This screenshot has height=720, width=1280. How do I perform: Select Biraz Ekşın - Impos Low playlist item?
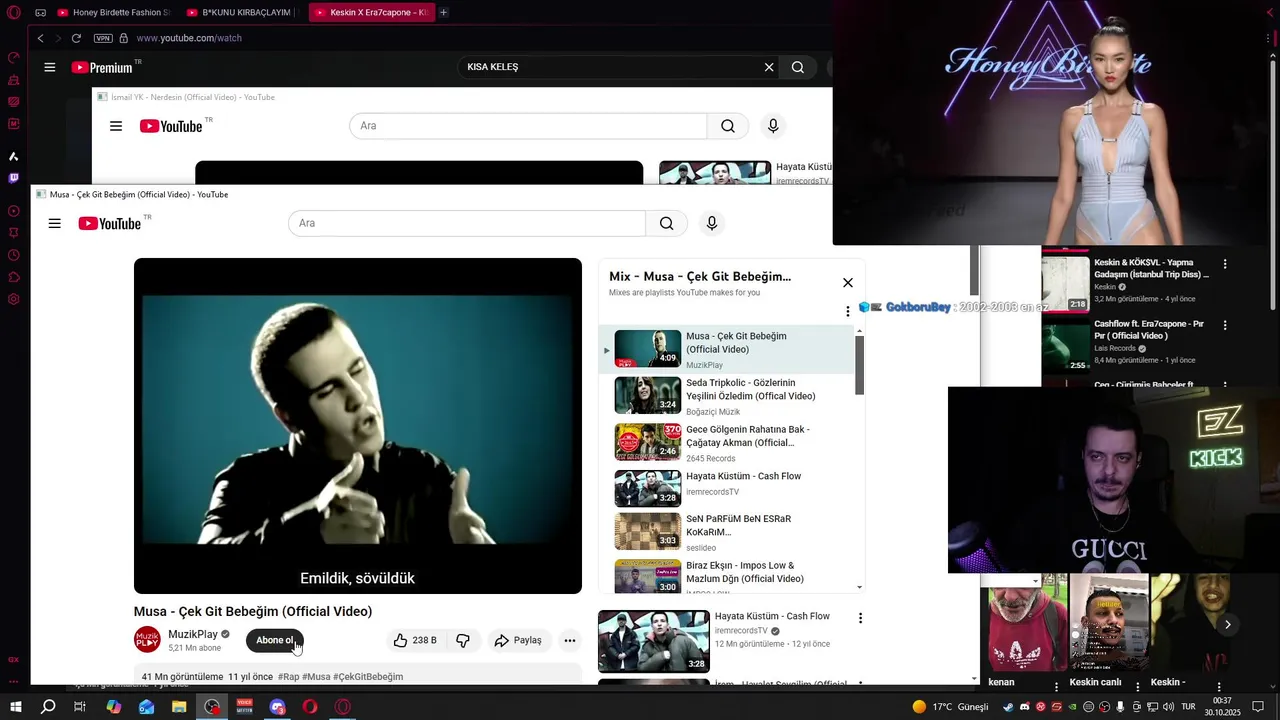(x=728, y=577)
